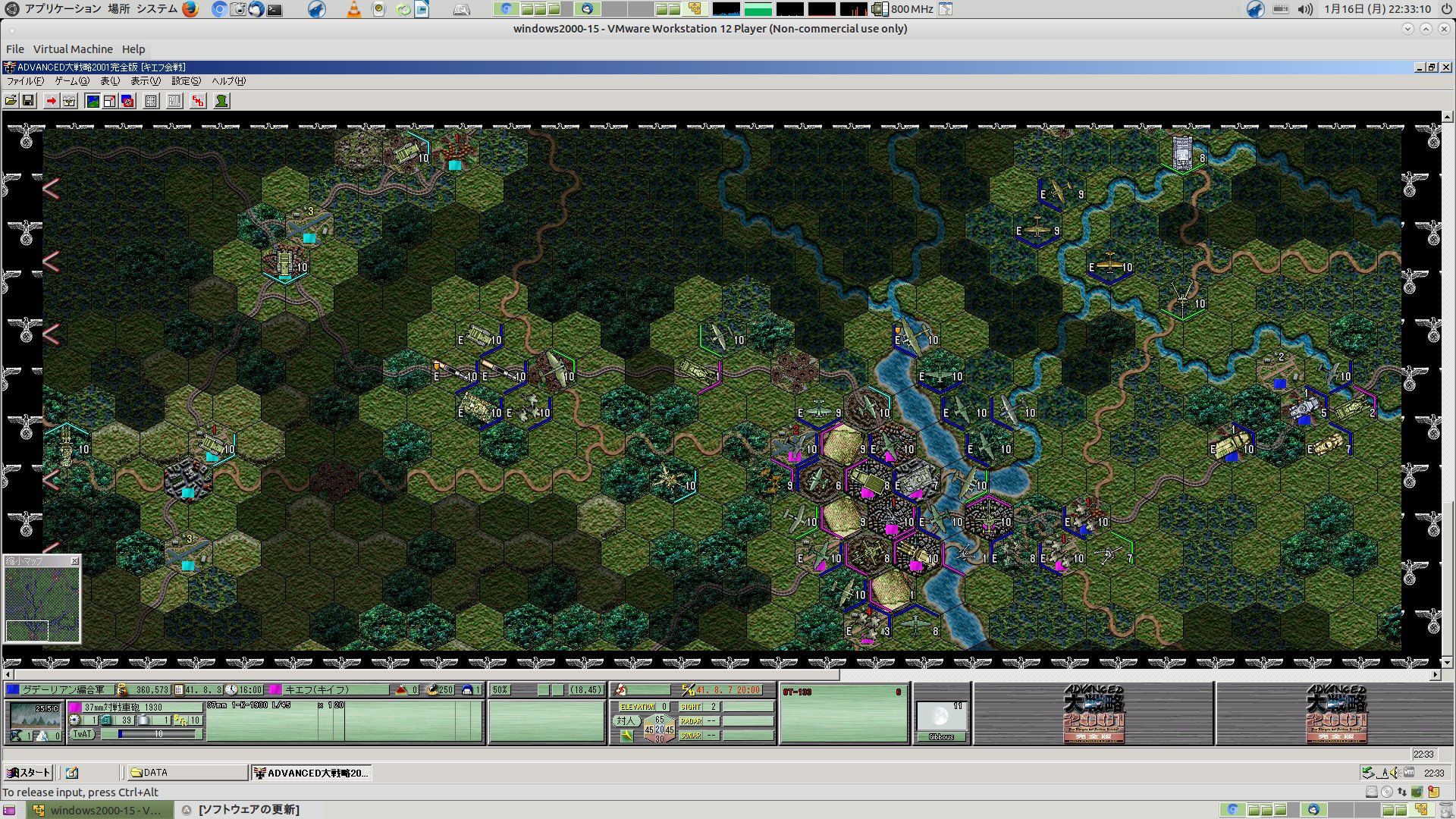The height and width of the screenshot is (819, 1456).
Task: Click the ソフトウェアの更新 host taskbar button
Action: pos(243,810)
